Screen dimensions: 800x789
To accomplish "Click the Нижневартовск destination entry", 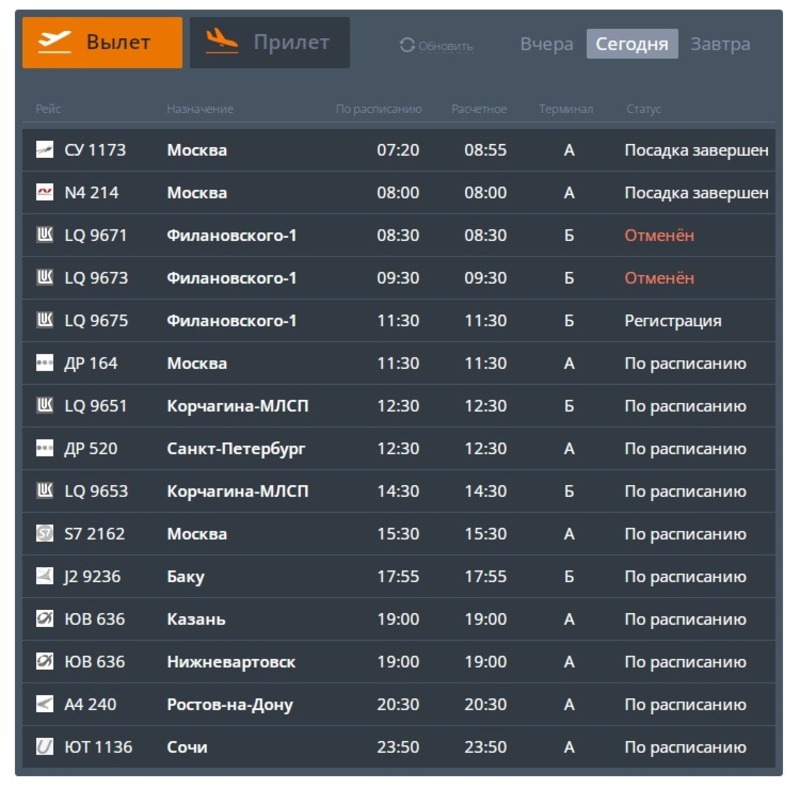I will tap(231, 662).
